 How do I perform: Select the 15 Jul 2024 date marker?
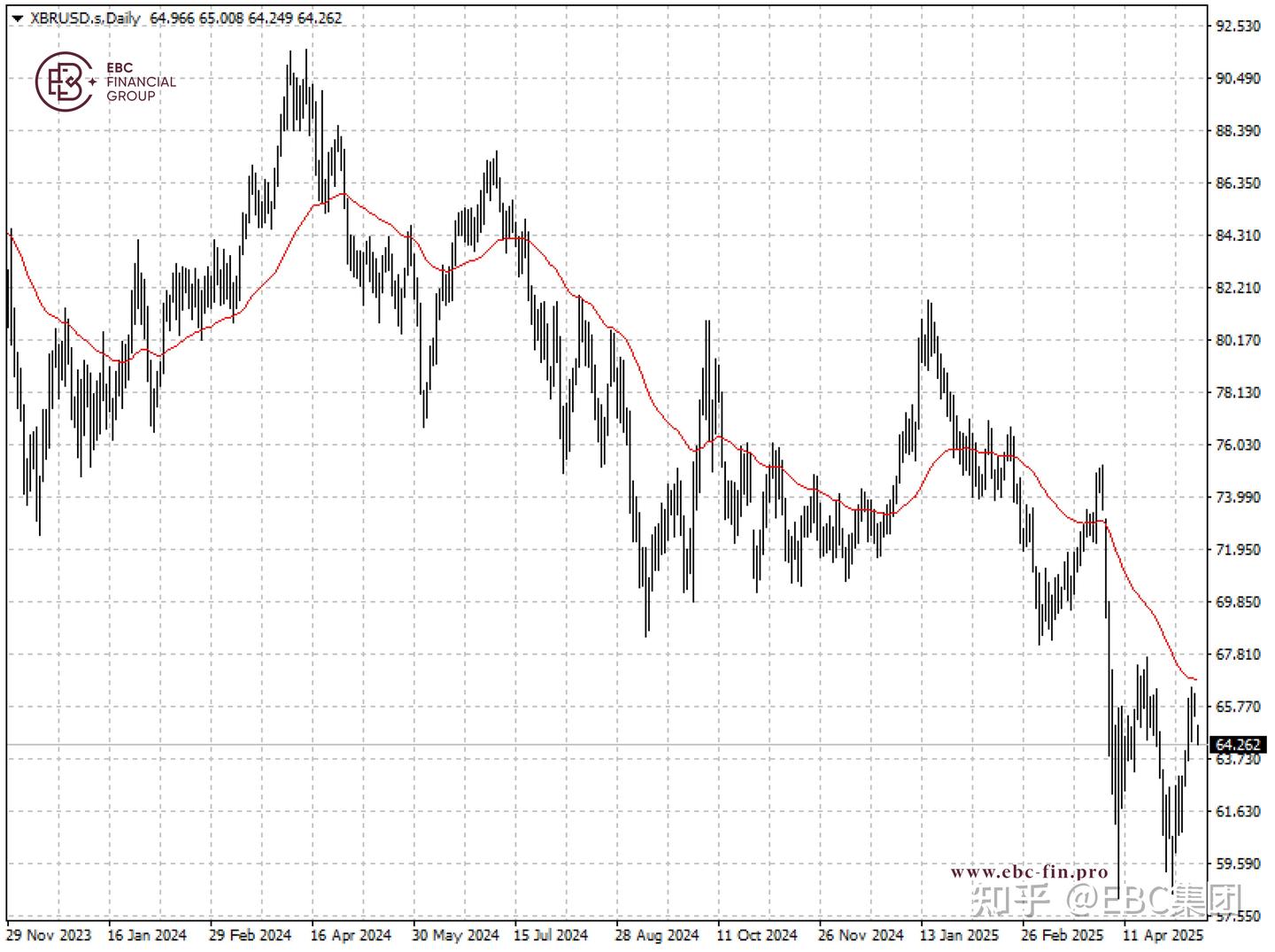click(551, 935)
